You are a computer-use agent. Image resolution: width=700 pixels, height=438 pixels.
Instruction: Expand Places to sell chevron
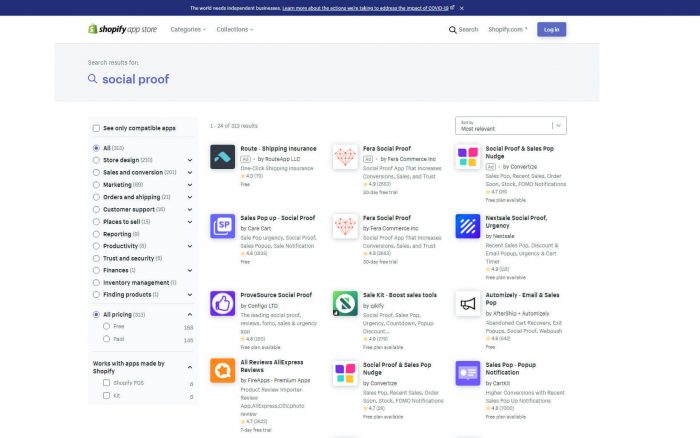(x=190, y=222)
